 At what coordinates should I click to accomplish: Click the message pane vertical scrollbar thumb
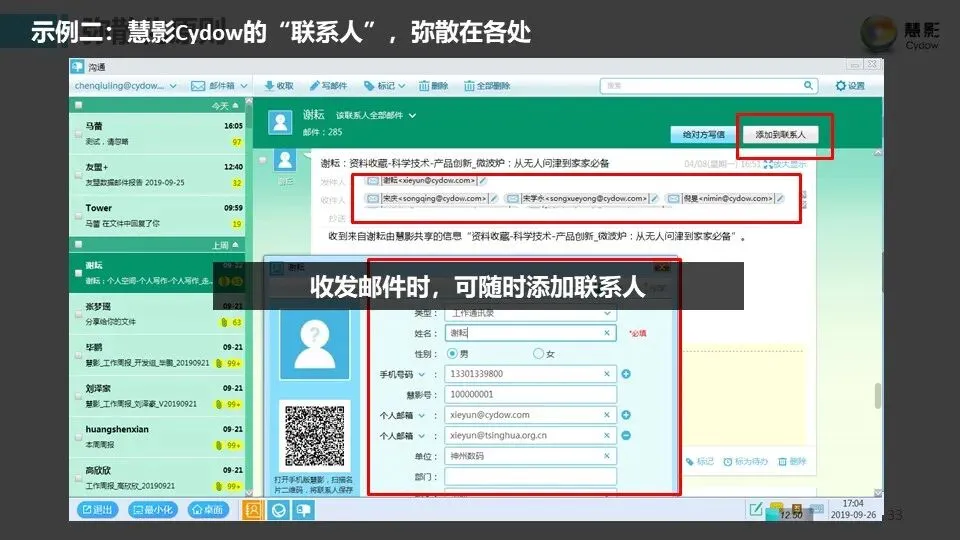878,396
